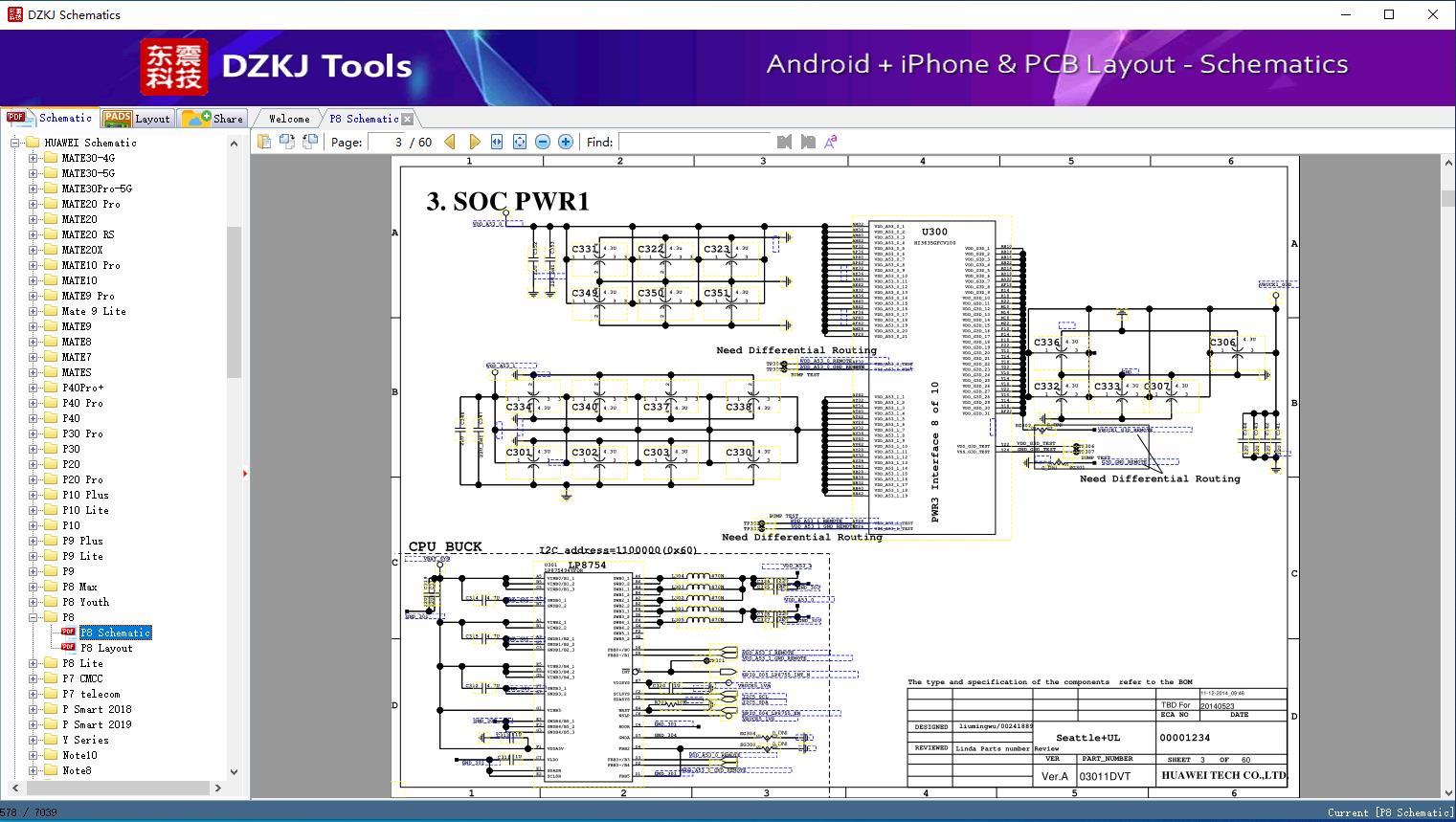The image size is (1456, 822).
Task: Select the P20 Pro tree folder
Action: (x=82, y=479)
